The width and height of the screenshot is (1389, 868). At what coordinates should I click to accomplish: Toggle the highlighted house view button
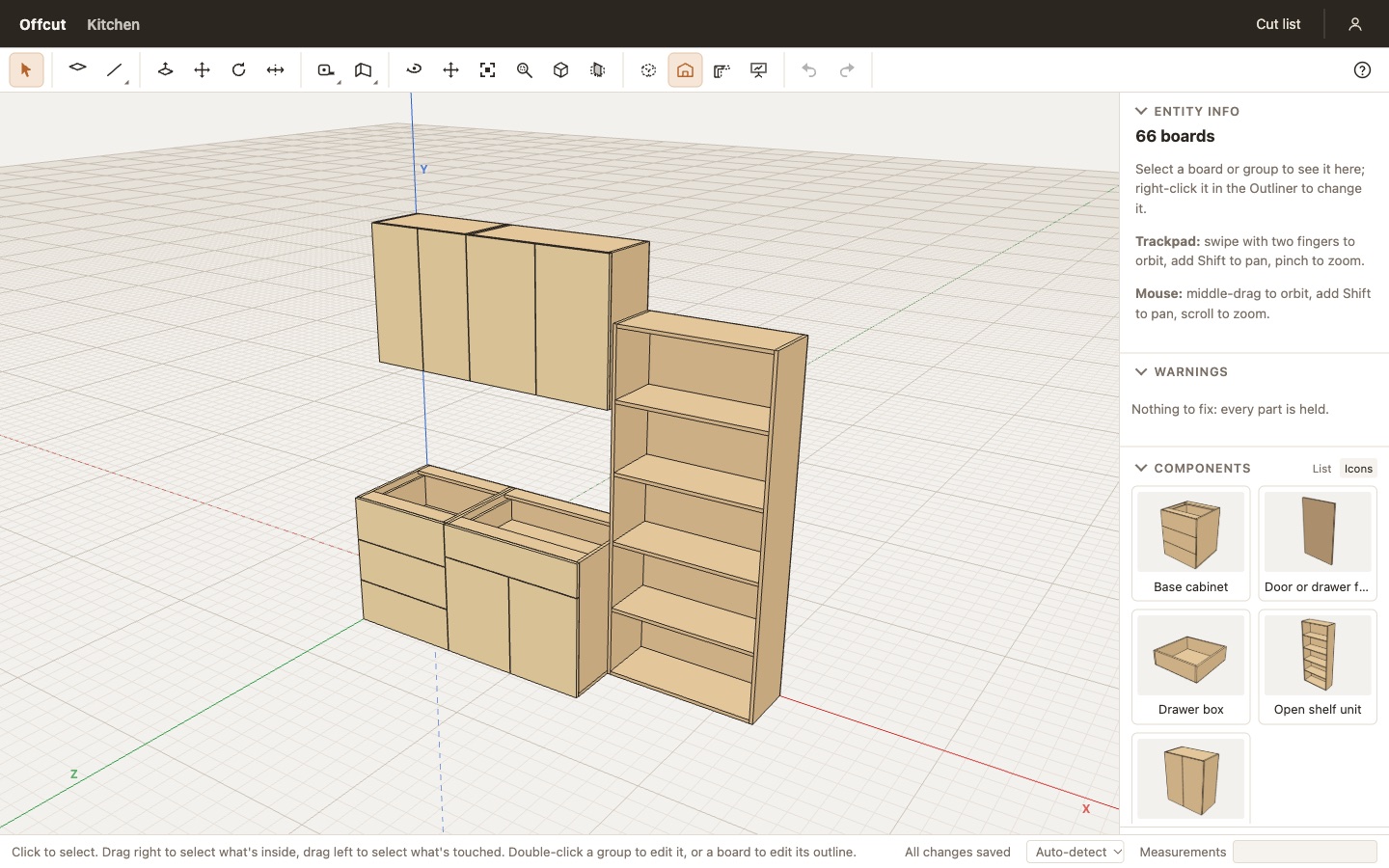point(686,70)
